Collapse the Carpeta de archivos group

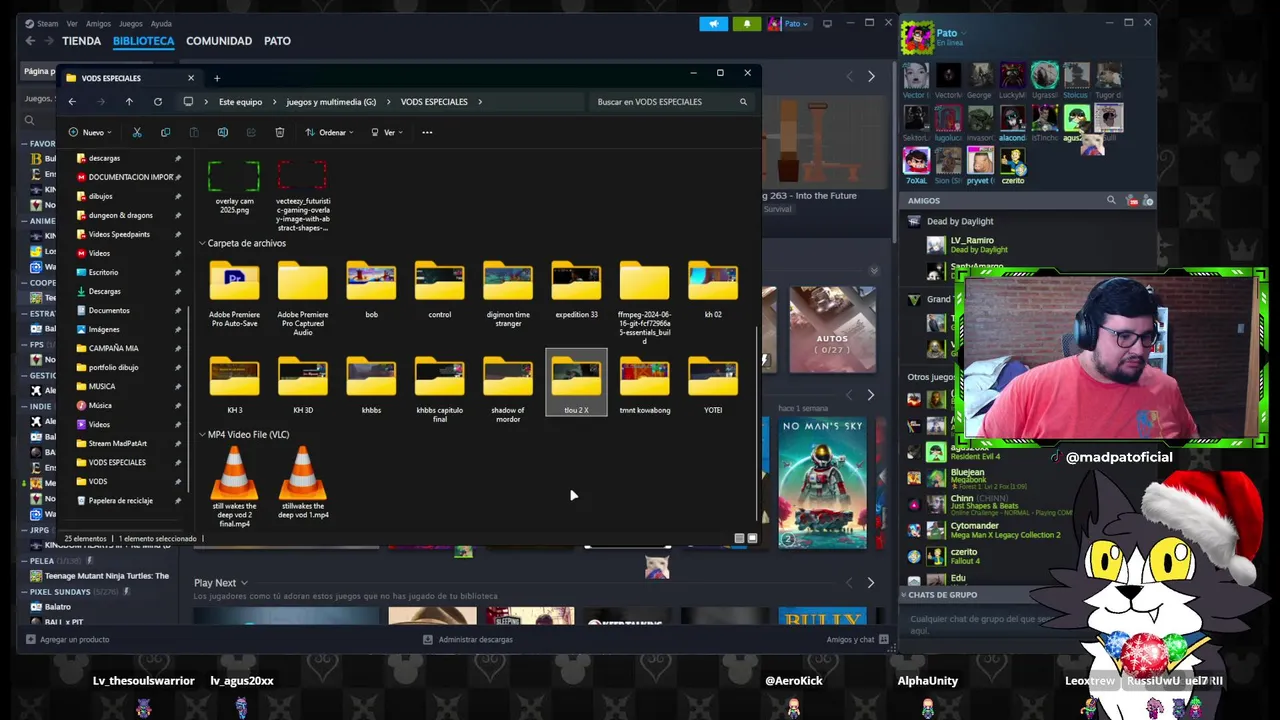tap(202, 243)
